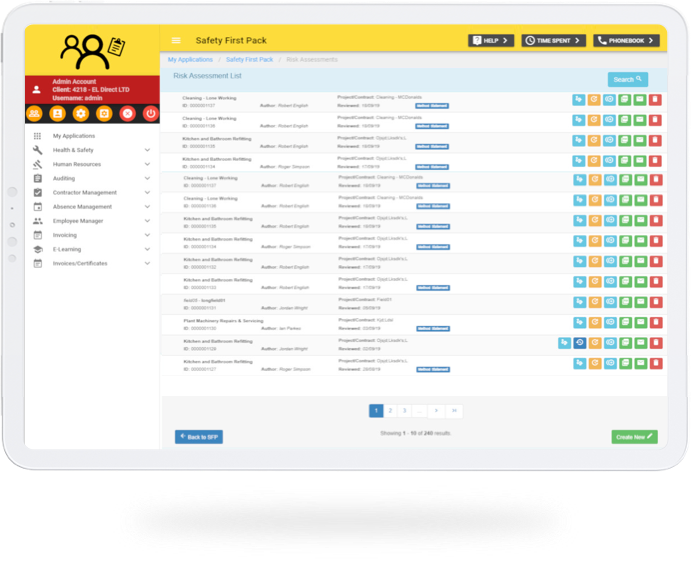The image size is (692, 564).
Task: Click the Back to SFP button
Action: [x=198, y=437]
